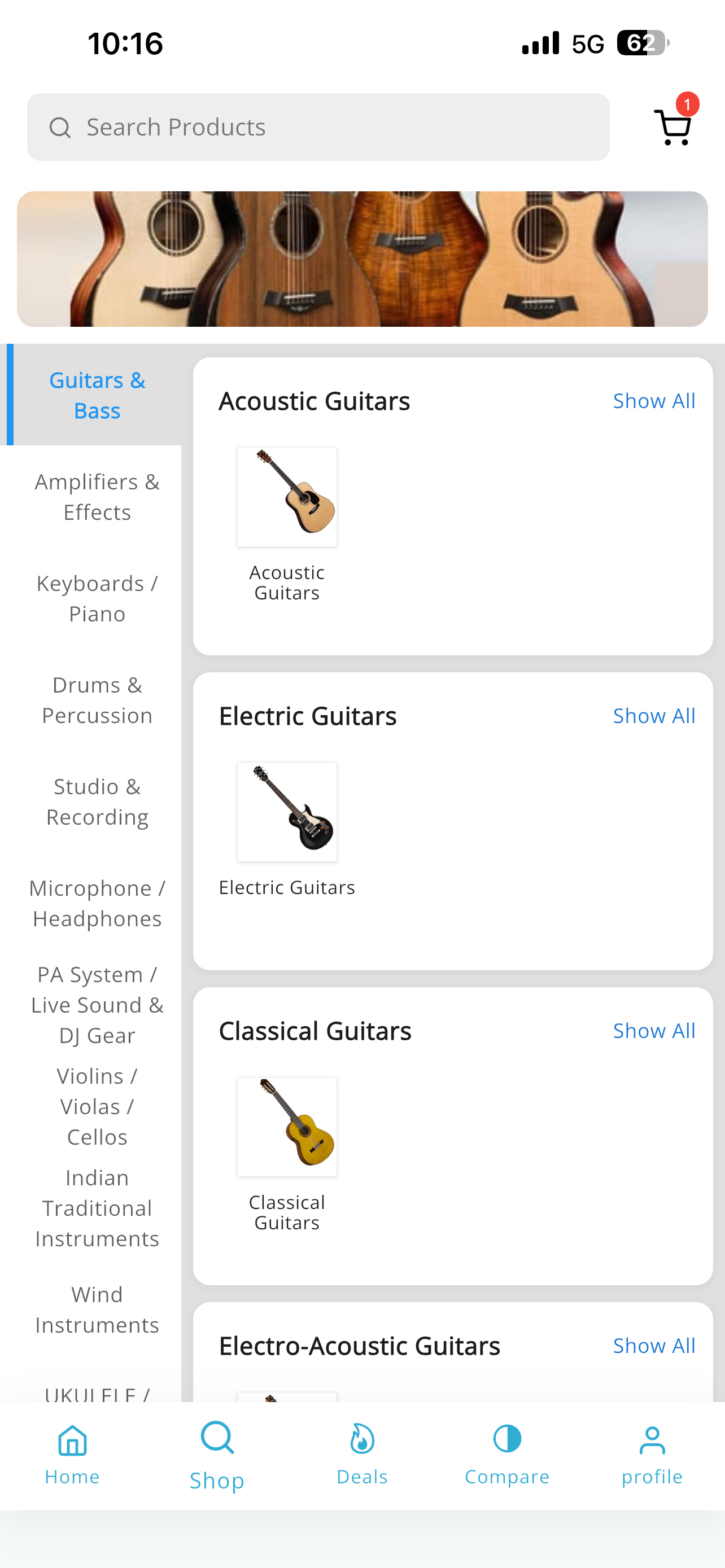Show all Classical Guitars
725x1568 pixels.
coord(654,1031)
